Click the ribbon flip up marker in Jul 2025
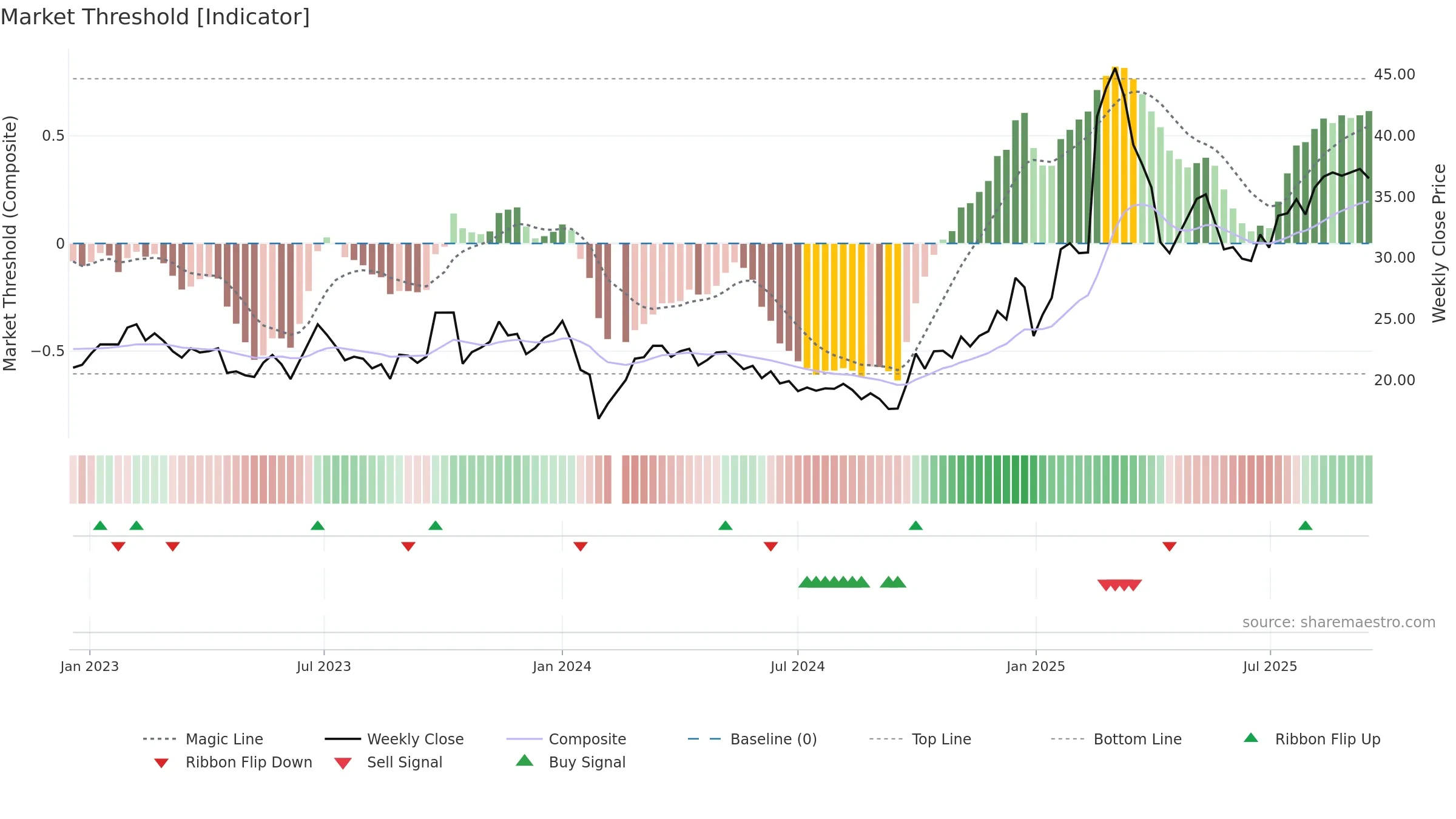 coord(1305,525)
